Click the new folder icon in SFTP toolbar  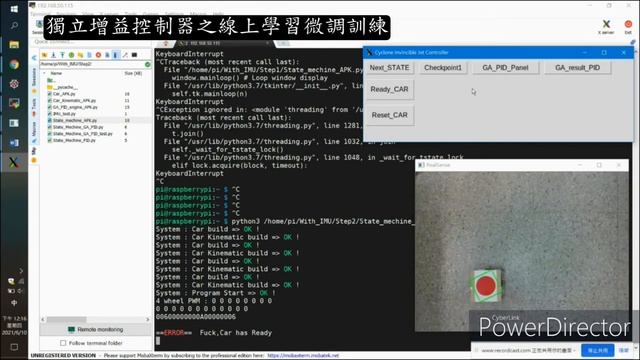[80, 55]
